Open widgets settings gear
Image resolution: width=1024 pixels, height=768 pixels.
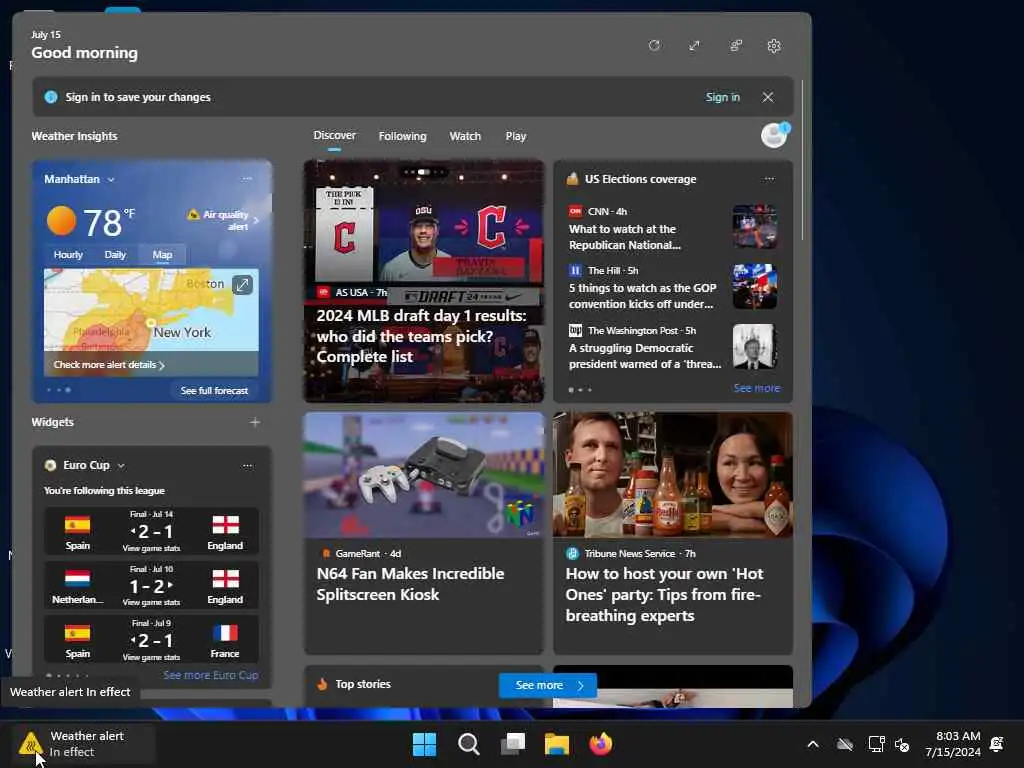pos(774,46)
